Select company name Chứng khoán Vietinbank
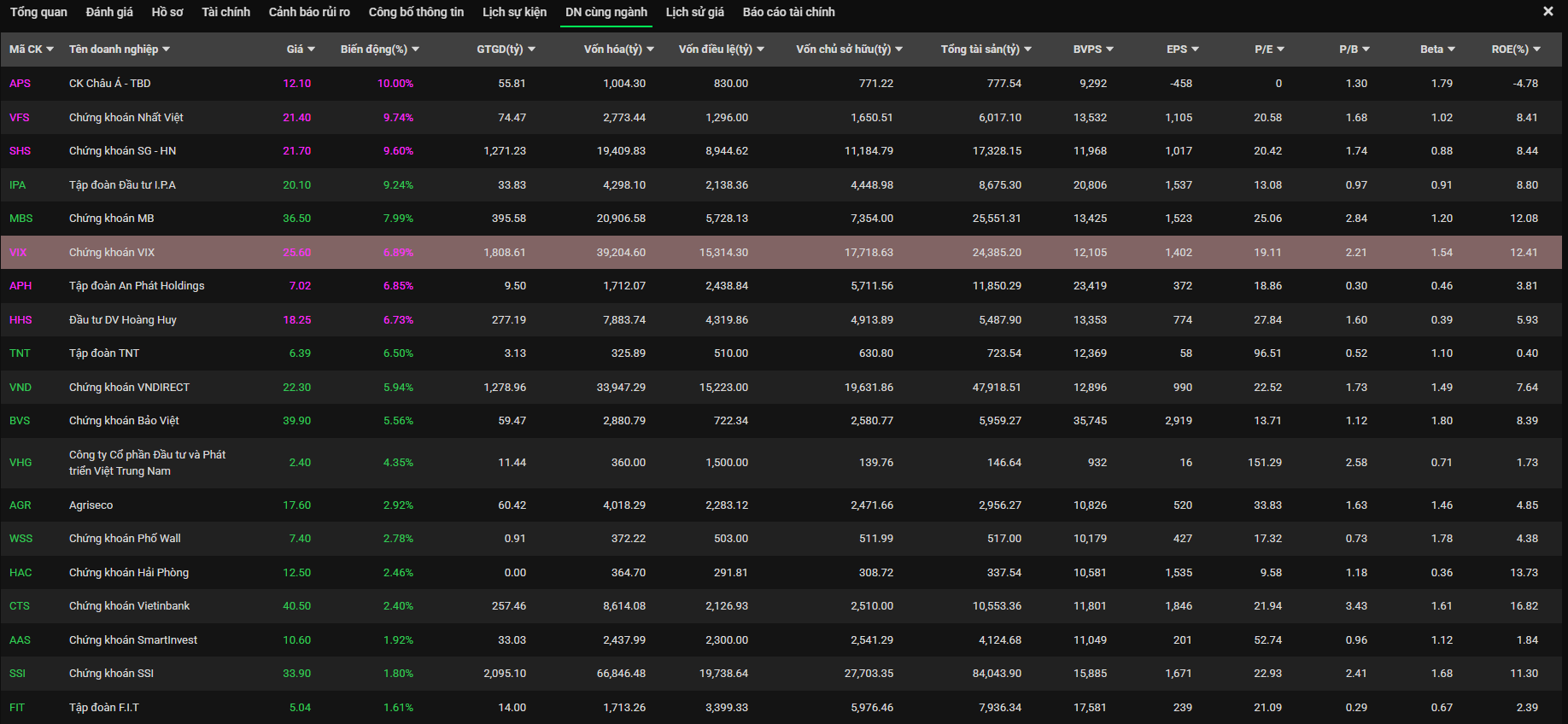The image size is (1568, 724). click(129, 606)
